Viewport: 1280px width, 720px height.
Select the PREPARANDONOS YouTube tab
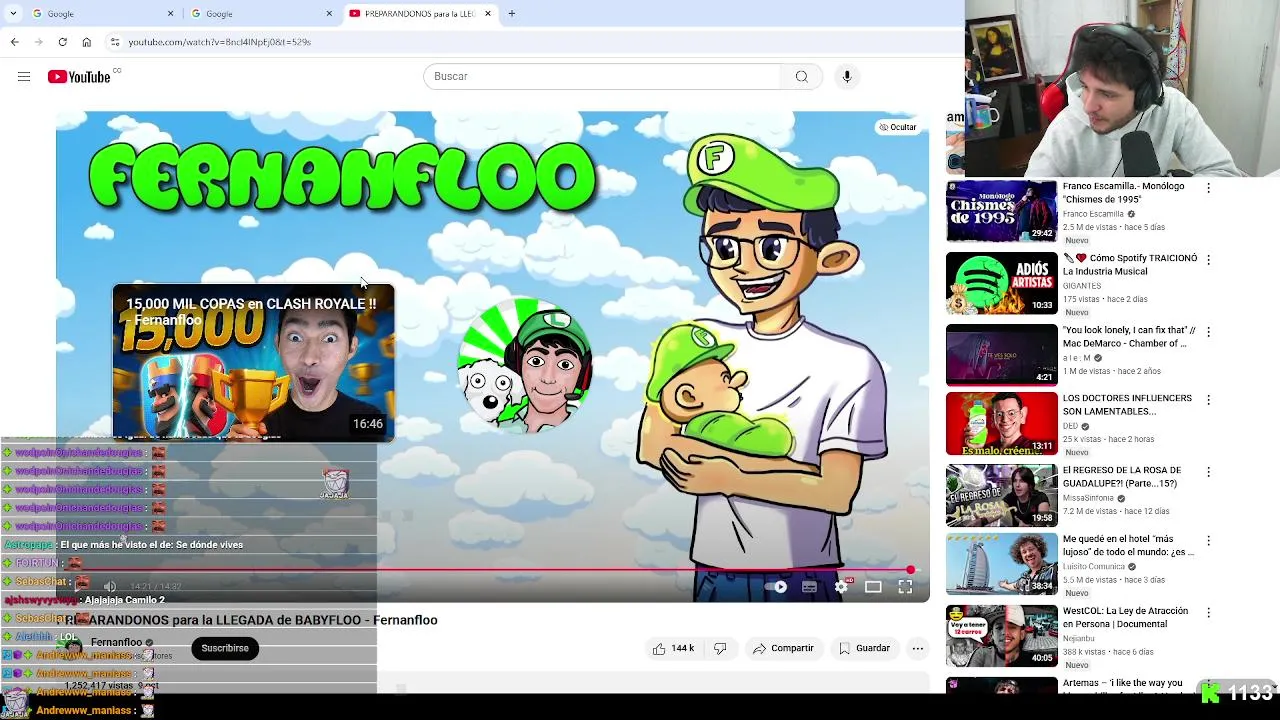(420, 14)
